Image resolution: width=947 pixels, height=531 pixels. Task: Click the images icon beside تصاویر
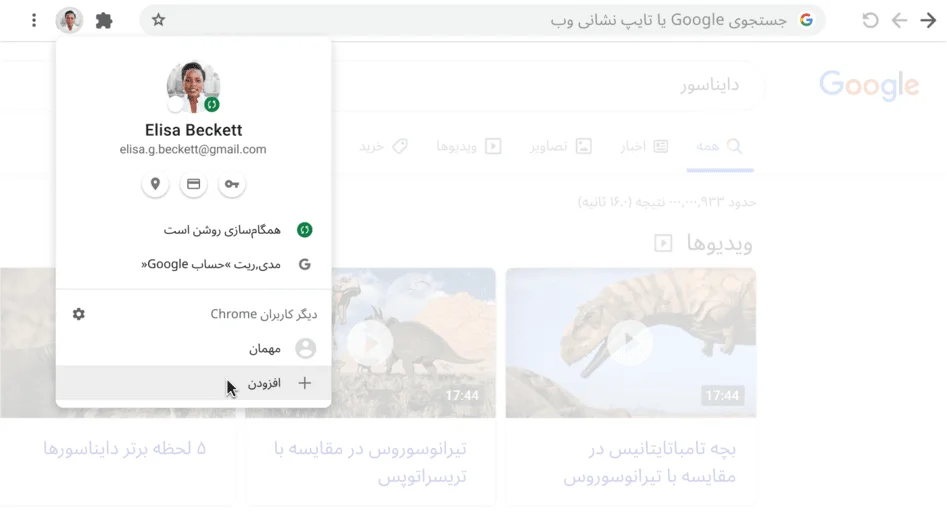(583, 146)
